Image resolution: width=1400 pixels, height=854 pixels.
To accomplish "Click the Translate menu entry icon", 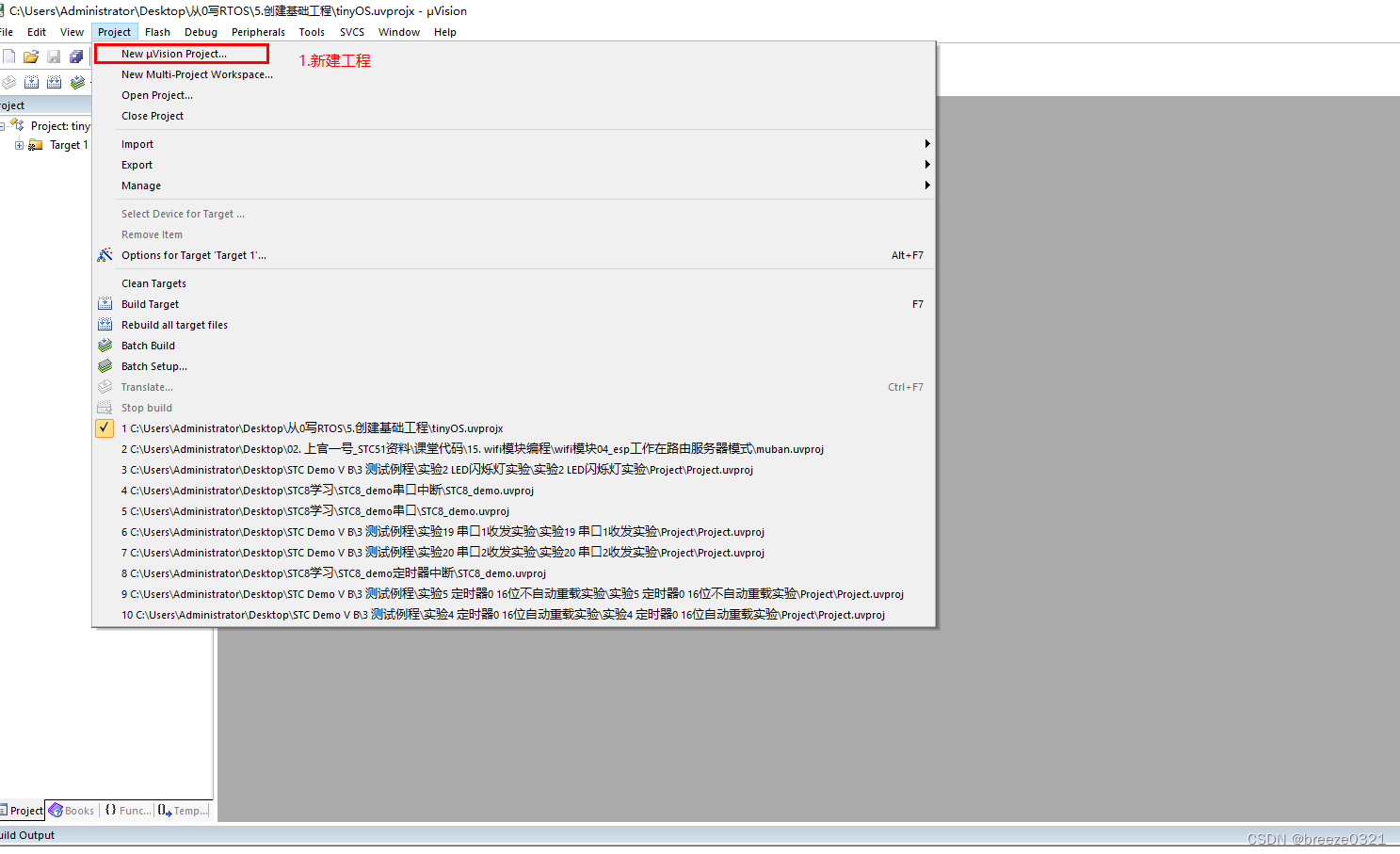I will pos(105,387).
